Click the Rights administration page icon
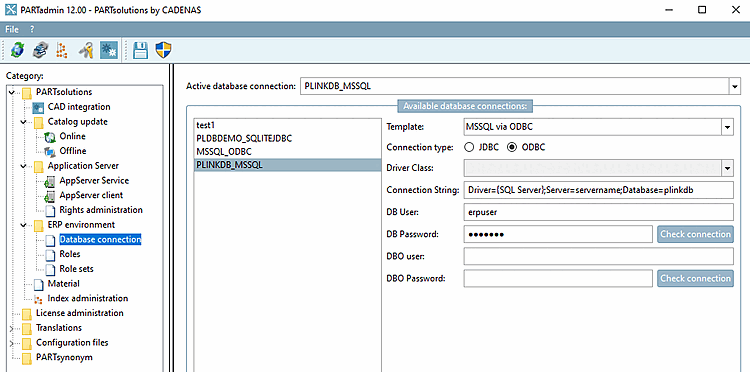Viewport: 750px width, 372px height. (x=51, y=210)
